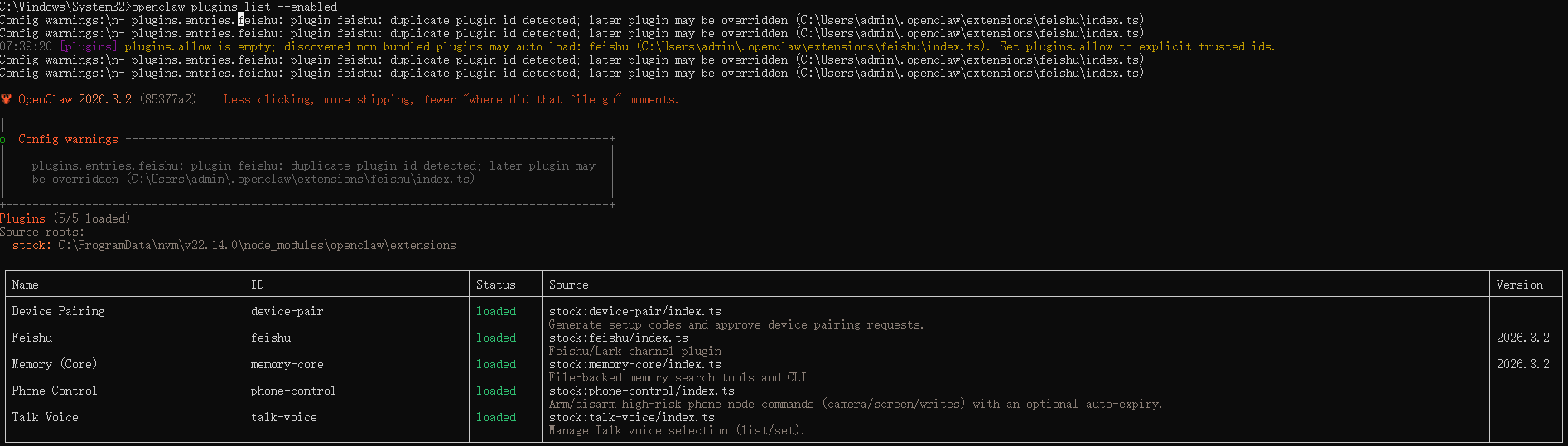Click 'Talk Voice' plugin name
This screenshot has height=446, width=1568.
tap(46, 417)
